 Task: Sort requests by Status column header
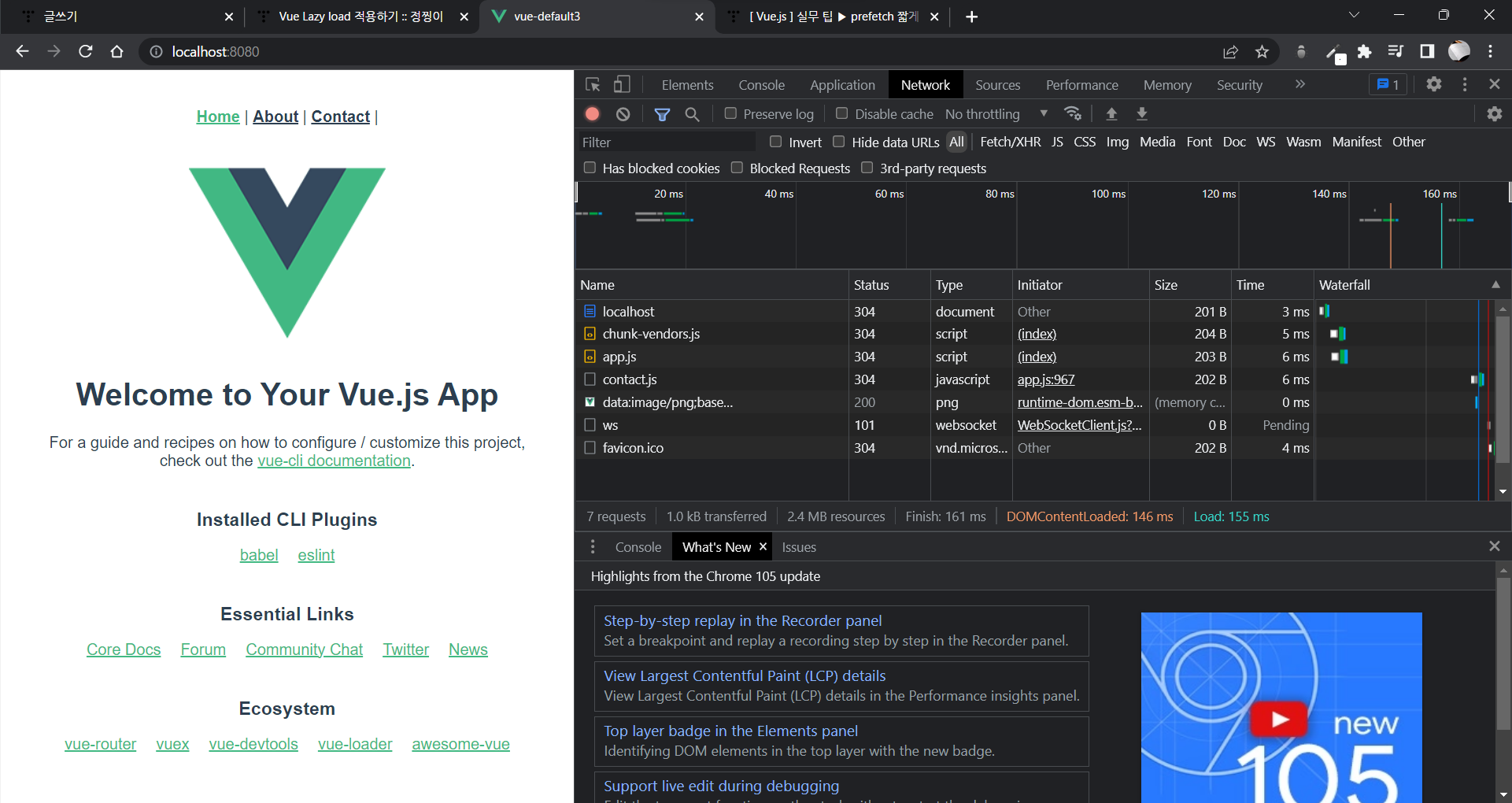pos(889,285)
